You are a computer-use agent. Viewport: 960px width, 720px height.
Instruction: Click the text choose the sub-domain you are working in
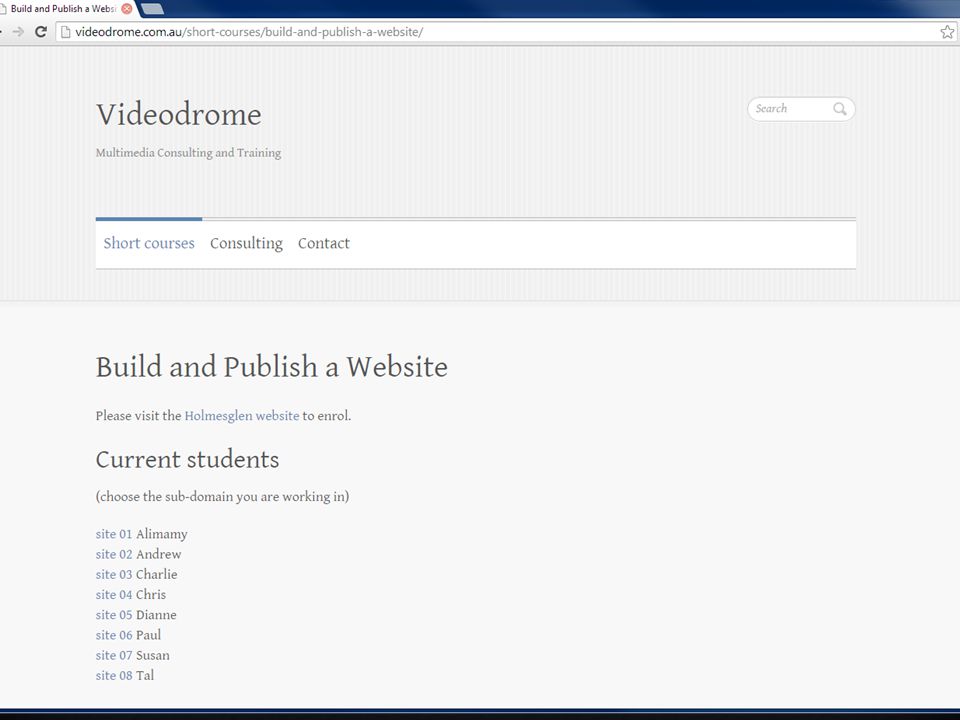click(x=222, y=497)
